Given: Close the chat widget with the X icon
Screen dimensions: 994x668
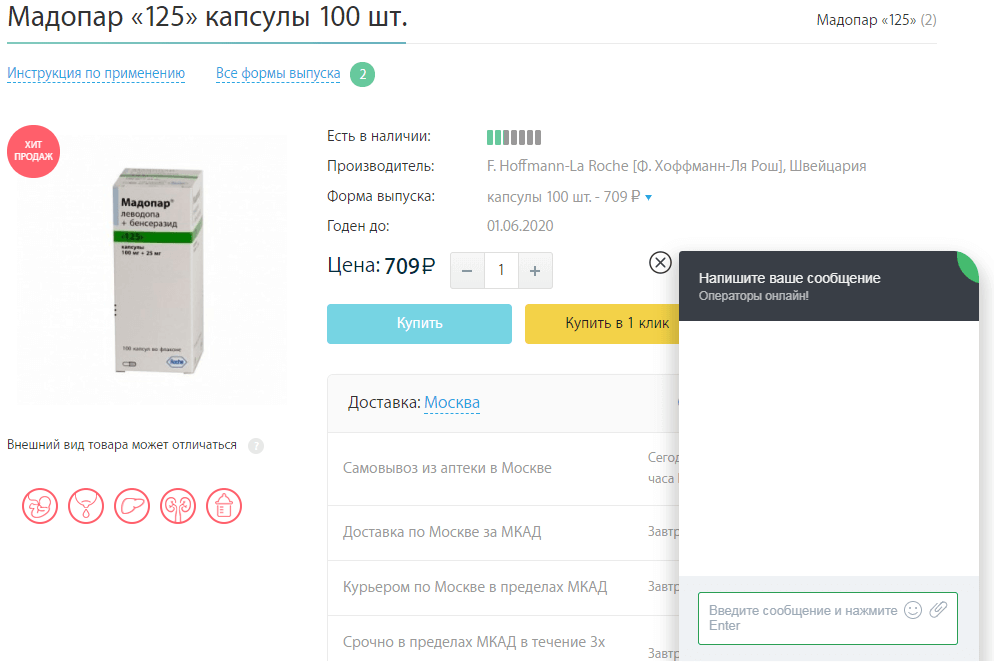Looking at the screenshot, I should pyautogui.click(x=660, y=262).
